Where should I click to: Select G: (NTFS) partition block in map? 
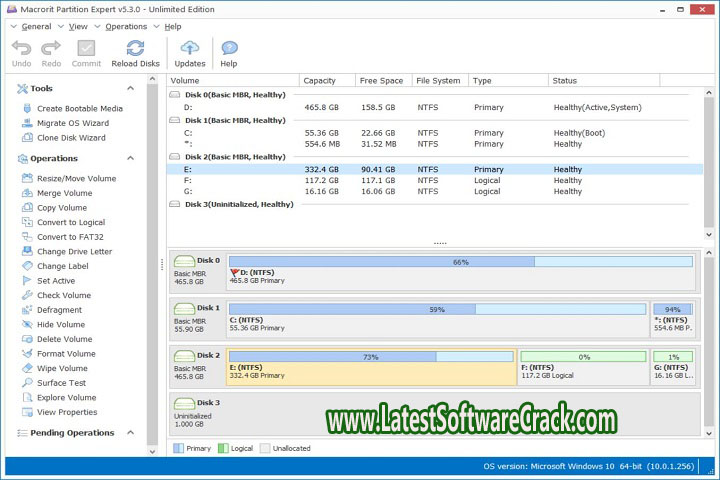point(673,367)
